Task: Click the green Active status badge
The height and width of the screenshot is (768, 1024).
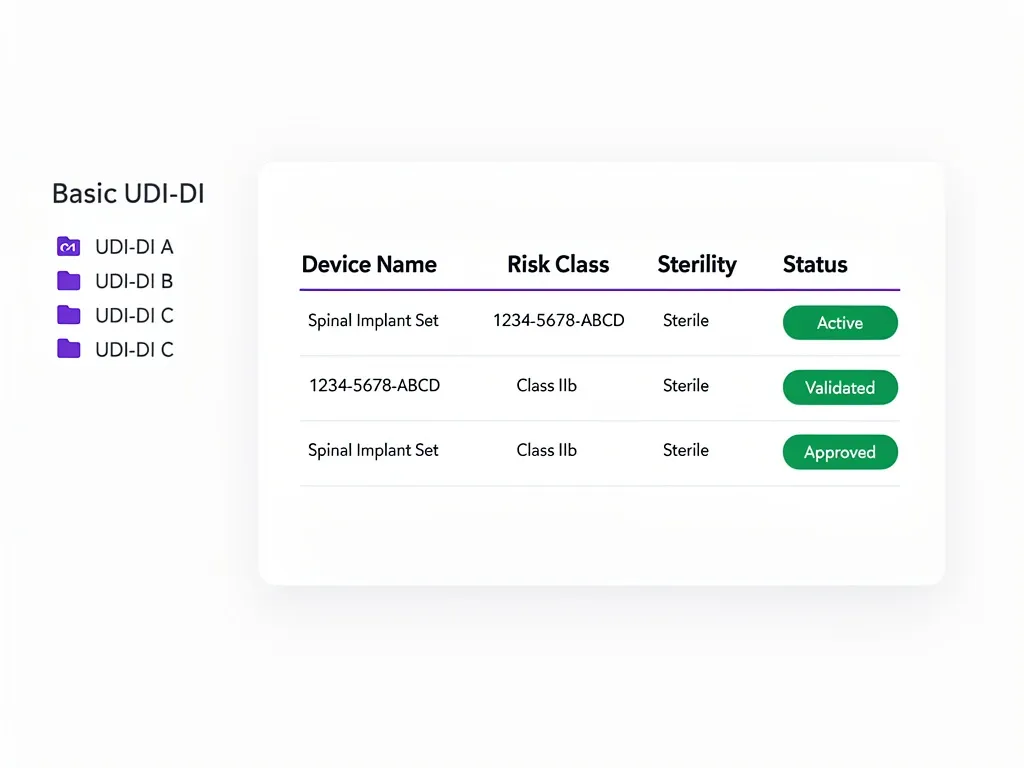Action: coord(840,323)
